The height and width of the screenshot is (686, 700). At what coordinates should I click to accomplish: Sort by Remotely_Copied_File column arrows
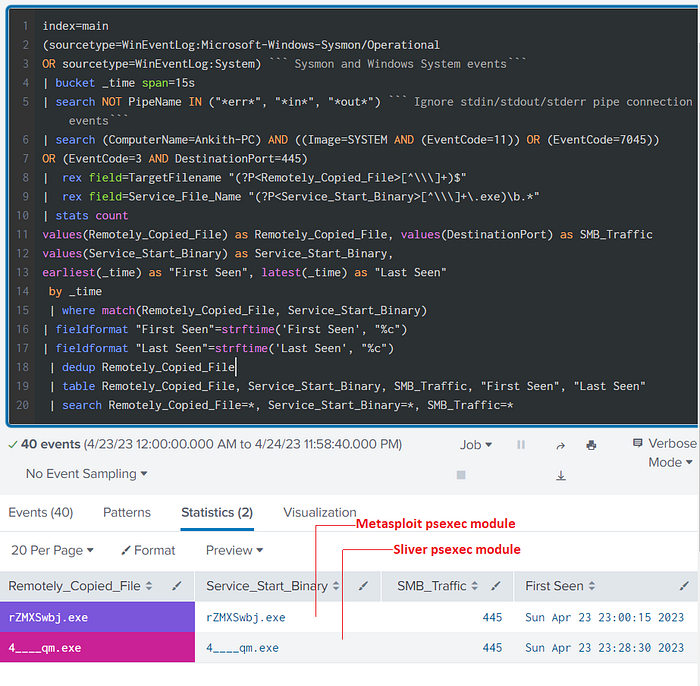click(149, 586)
